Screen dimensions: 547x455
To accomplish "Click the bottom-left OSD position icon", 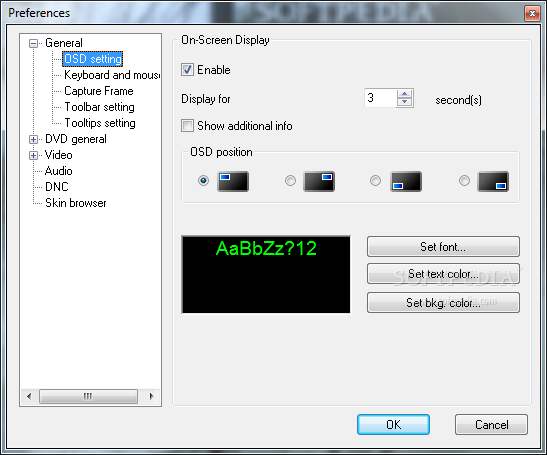I will click(406, 181).
